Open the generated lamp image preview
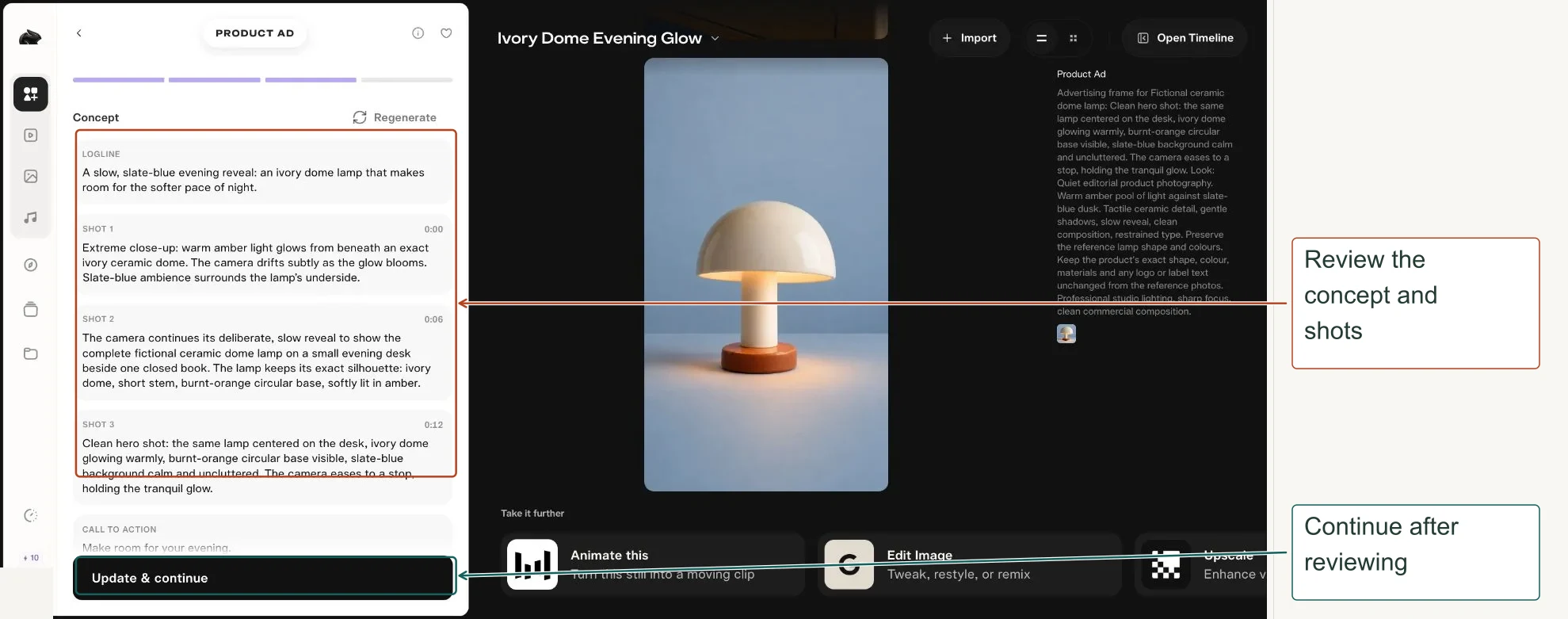The height and width of the screenshot is (619, 1568). [x=766, y=274]
